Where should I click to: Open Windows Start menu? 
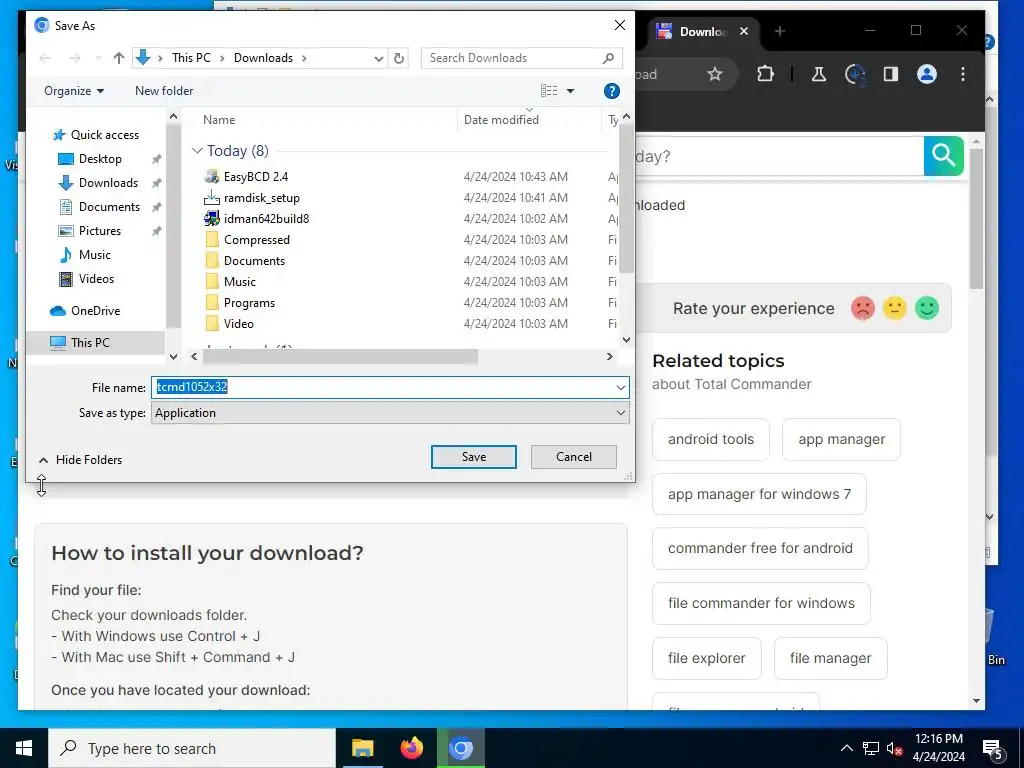(x=24, y=748)
